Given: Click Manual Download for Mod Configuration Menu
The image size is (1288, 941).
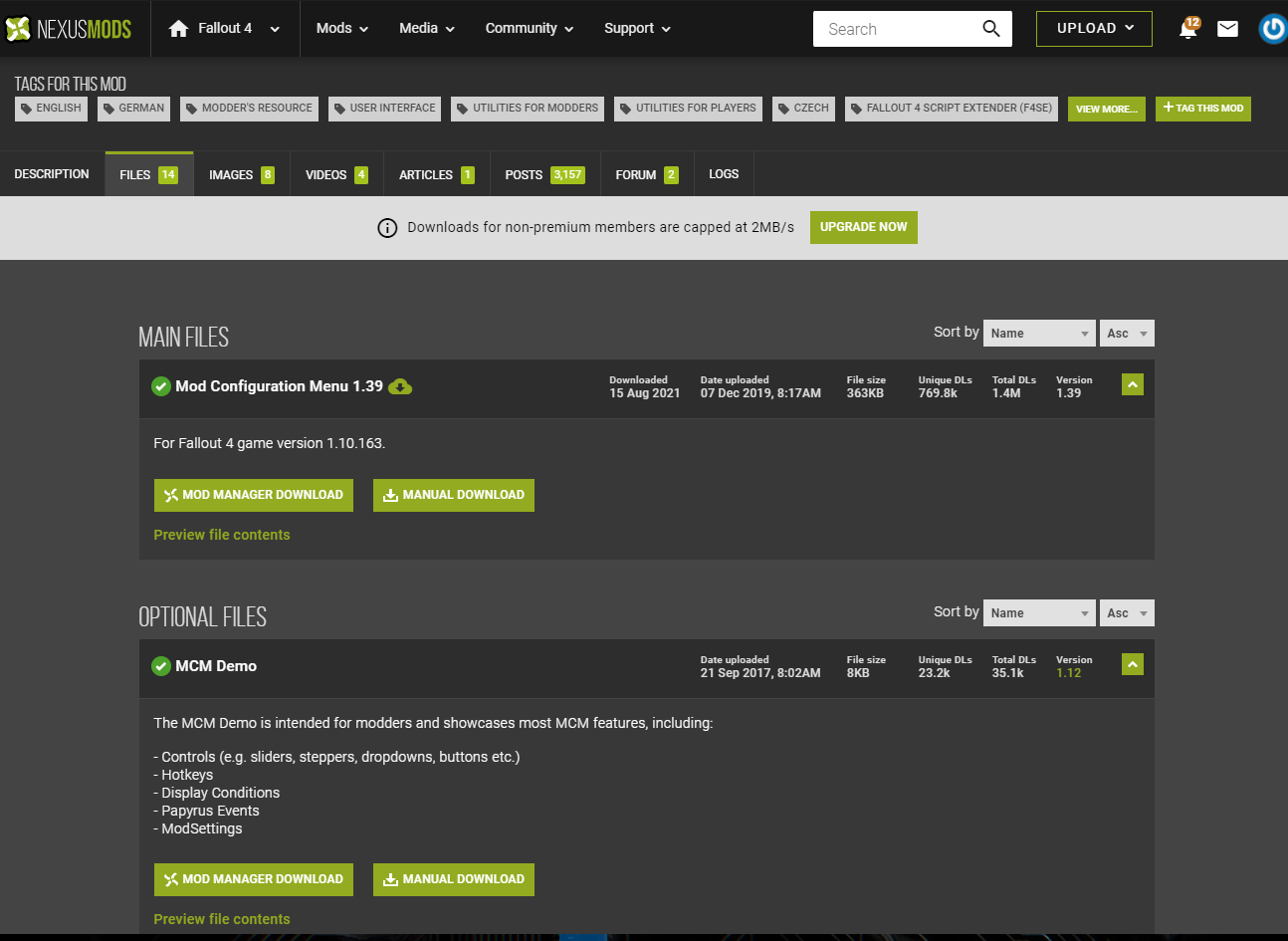Looking at the screenshot, I should point(454,495).
